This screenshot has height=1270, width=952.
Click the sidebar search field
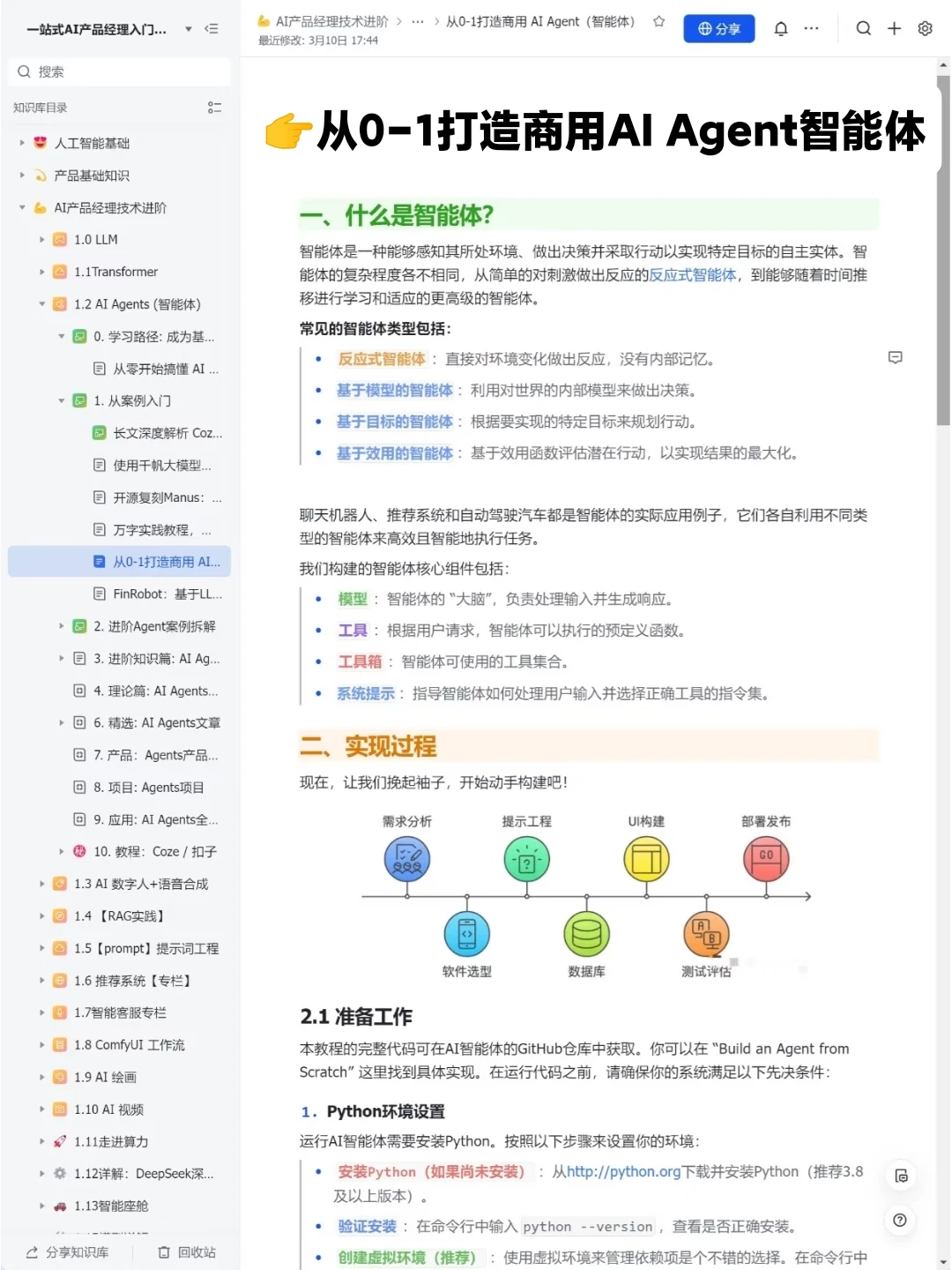(x=119, y=71)
